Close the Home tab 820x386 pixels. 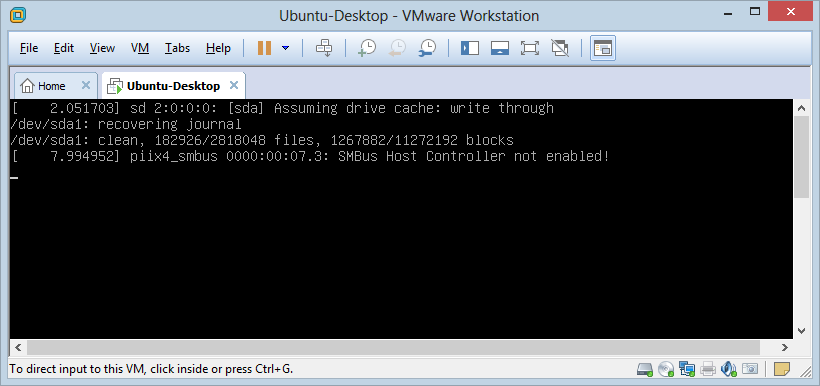(x=86, y=85)
